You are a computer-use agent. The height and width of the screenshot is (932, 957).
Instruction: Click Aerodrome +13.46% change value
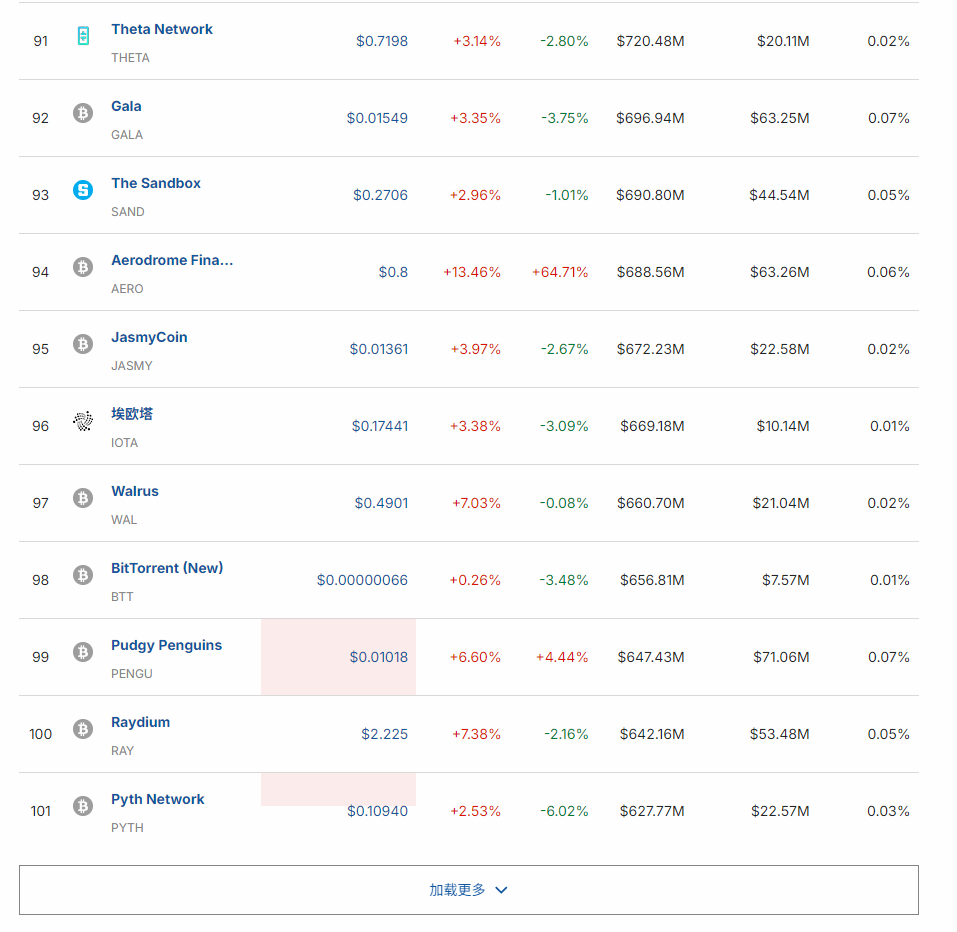pyautogui.click(x=472, y=272)
